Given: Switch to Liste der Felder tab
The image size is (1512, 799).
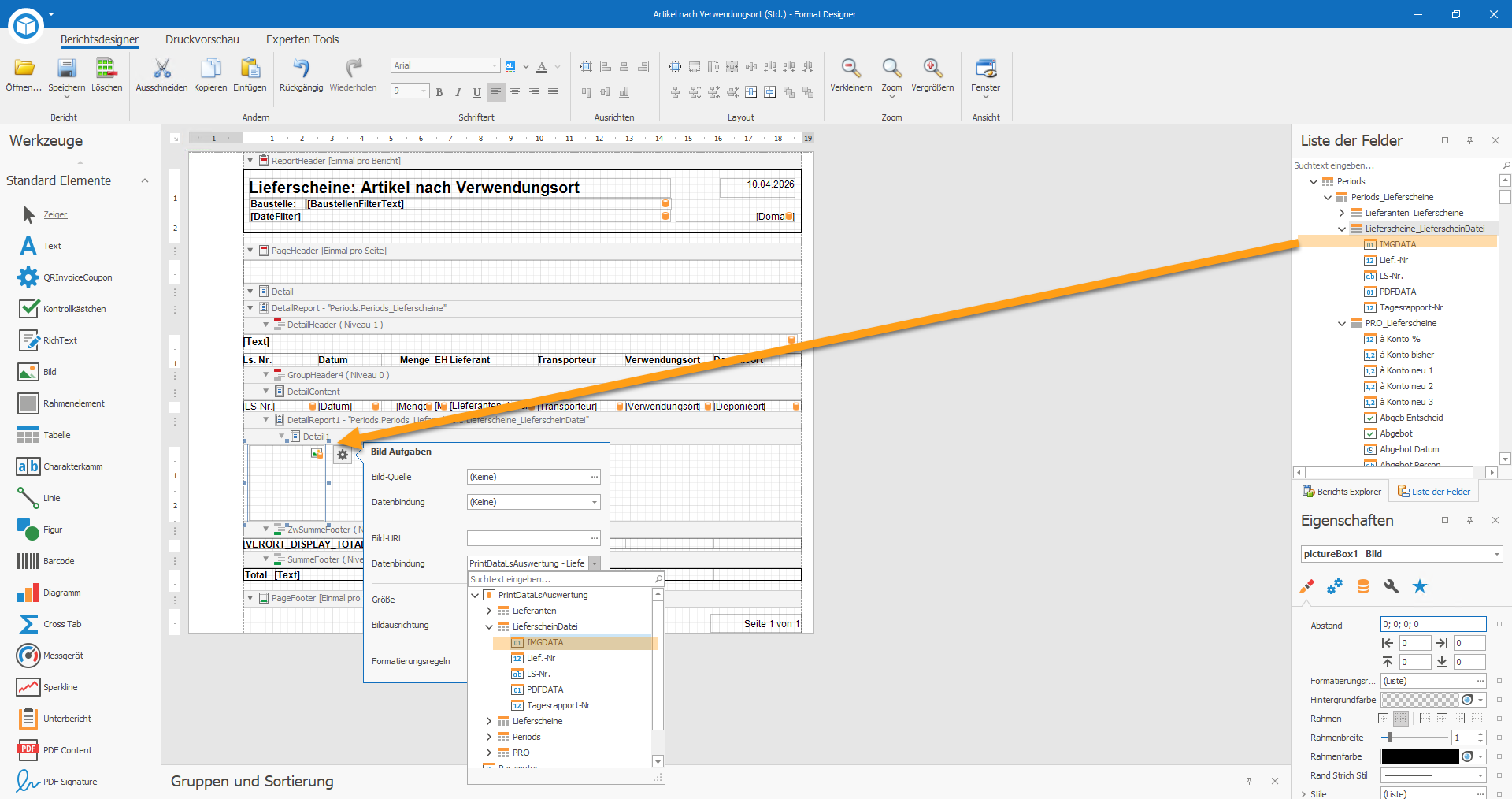Looking at the screenshot, I should tap(1434, 492).
